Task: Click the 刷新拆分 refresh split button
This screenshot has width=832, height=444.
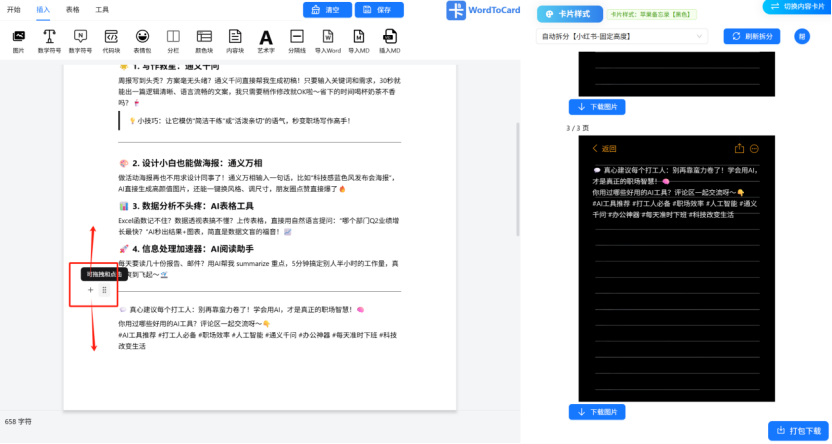Action: pos(752,37)
